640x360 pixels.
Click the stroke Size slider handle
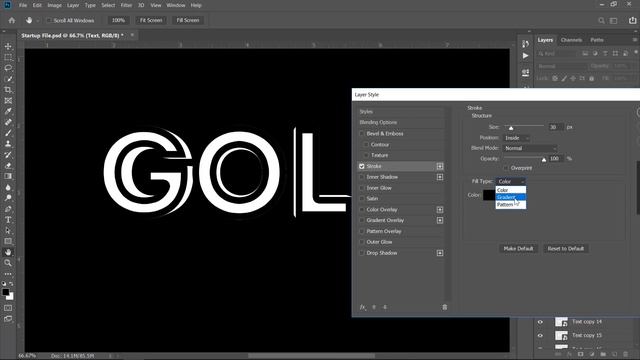[511, 128]
